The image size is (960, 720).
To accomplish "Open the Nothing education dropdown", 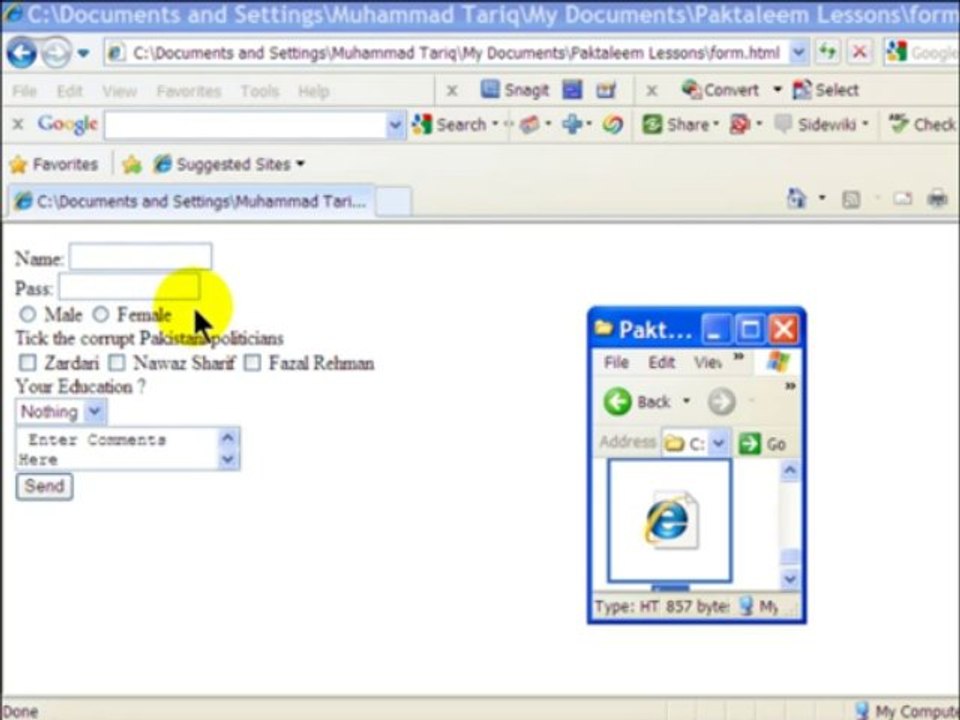I will (x=61, y=411).
